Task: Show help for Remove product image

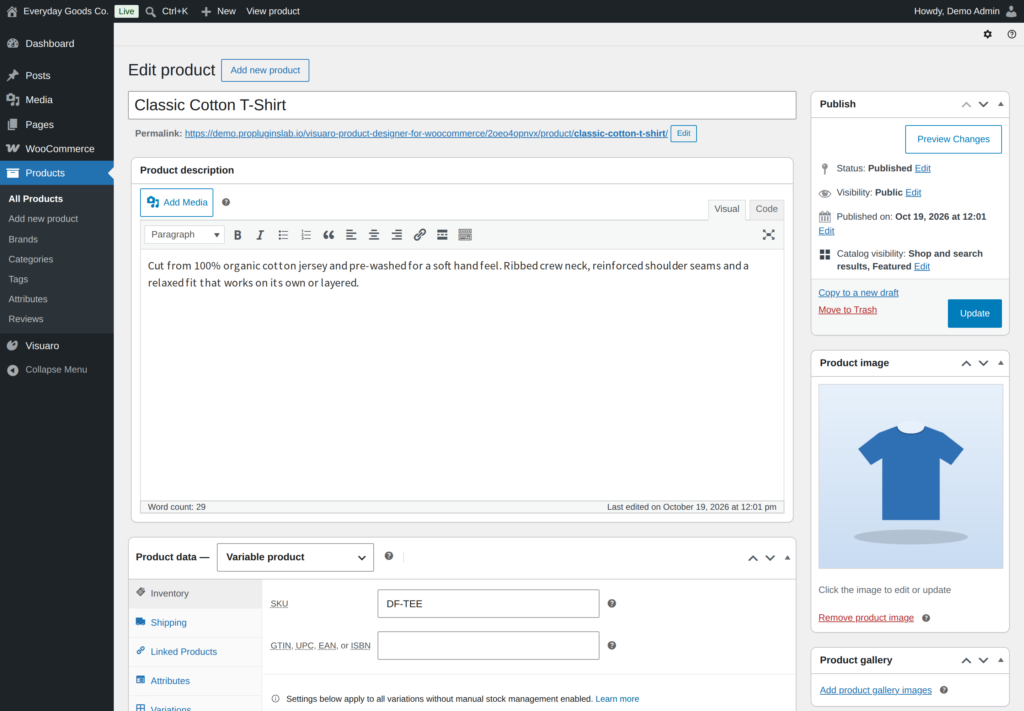Action: [926, 618]
